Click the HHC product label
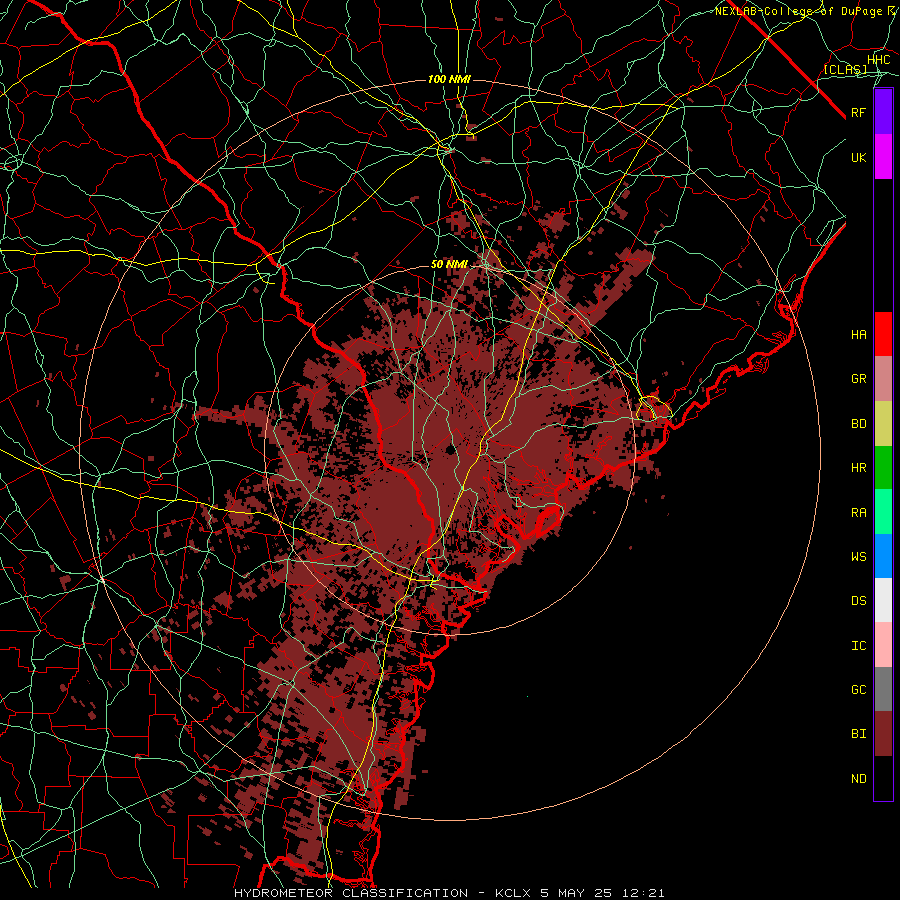 879,60
